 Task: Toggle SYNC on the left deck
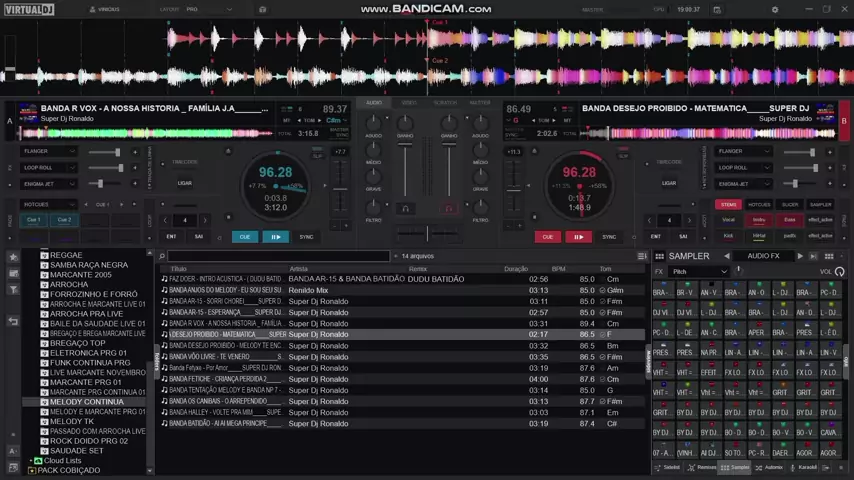click(x=306, y=237)
